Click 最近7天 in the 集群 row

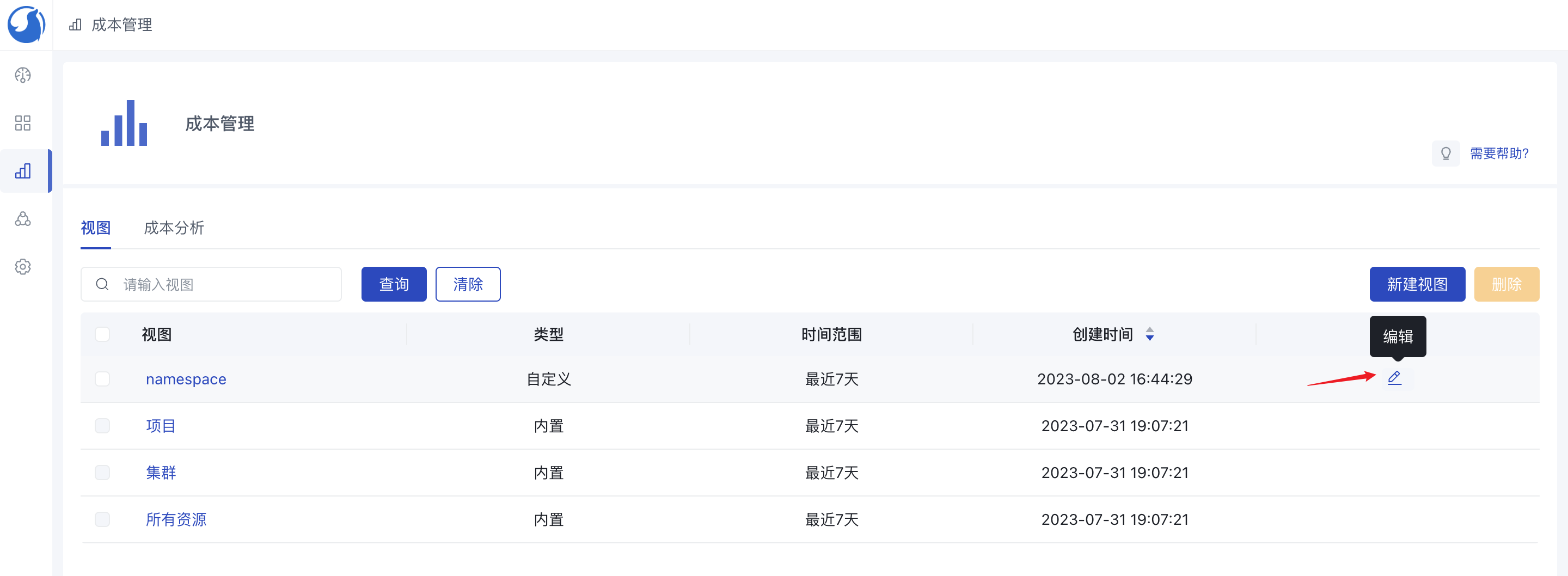831,473
